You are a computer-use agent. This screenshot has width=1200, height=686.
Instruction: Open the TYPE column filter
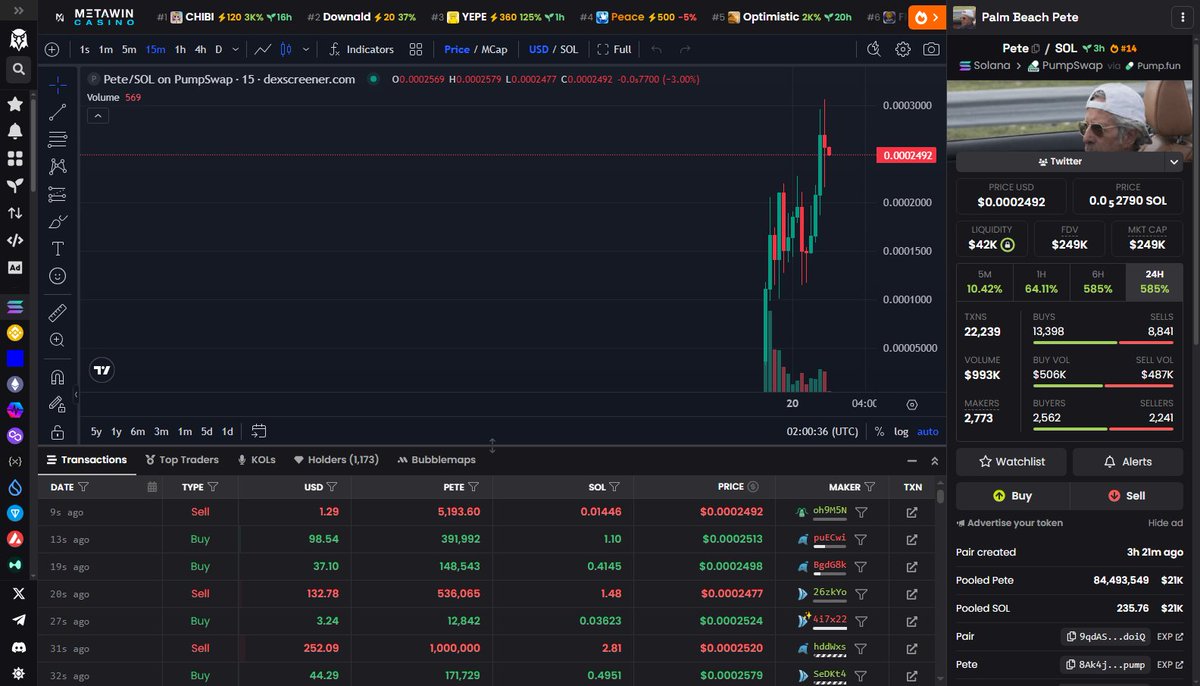[213, 487]
